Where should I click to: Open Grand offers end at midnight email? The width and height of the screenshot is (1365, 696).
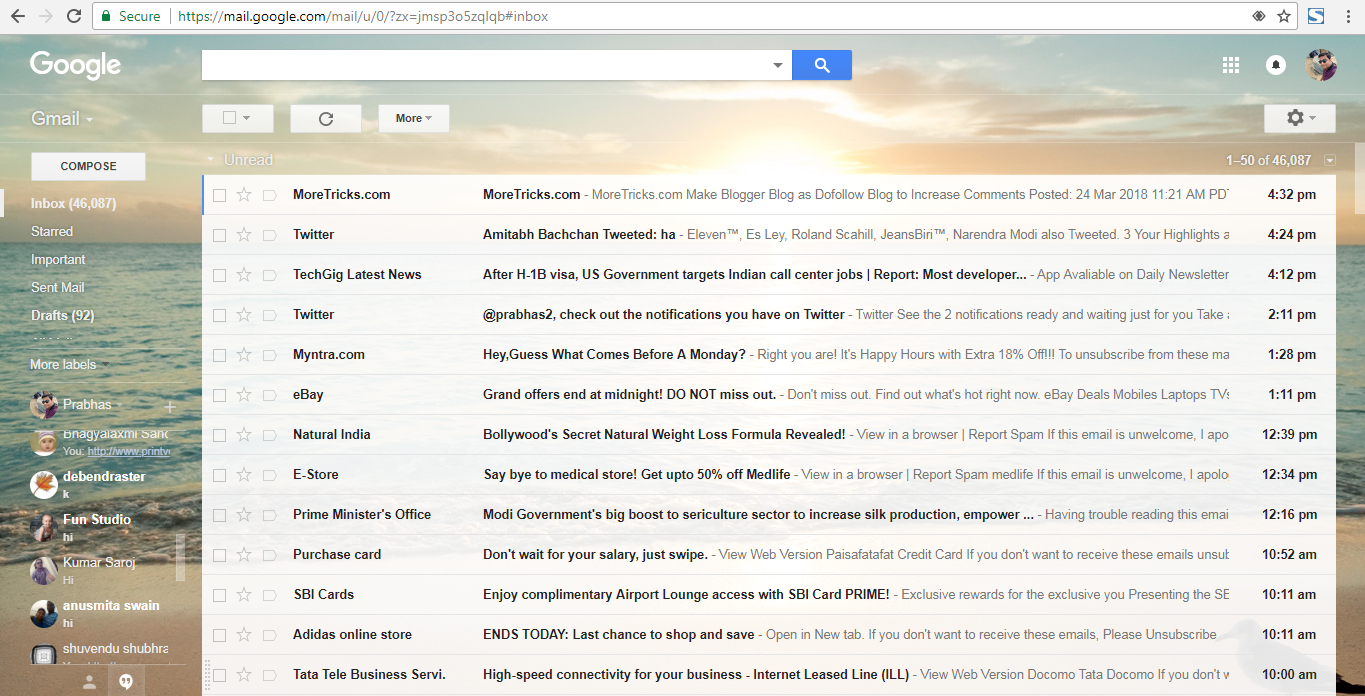coord(768,395)
